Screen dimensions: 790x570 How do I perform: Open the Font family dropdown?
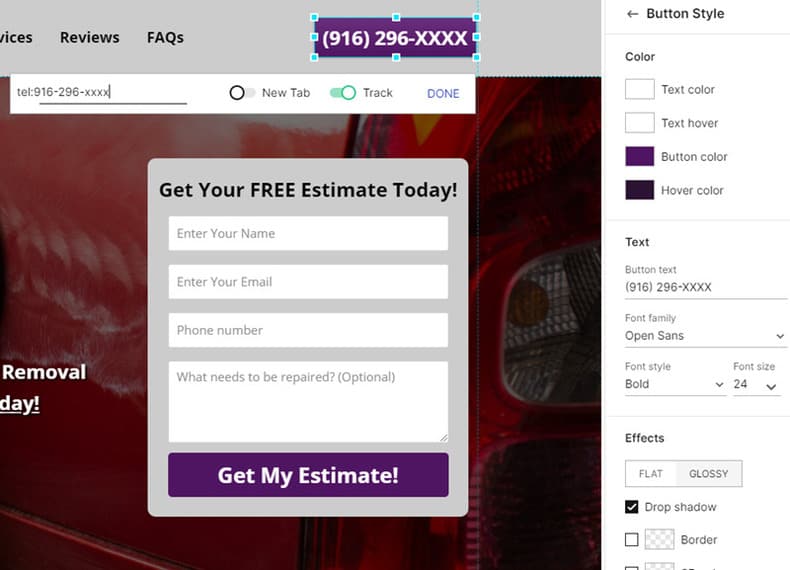click(x=704, y=336)
